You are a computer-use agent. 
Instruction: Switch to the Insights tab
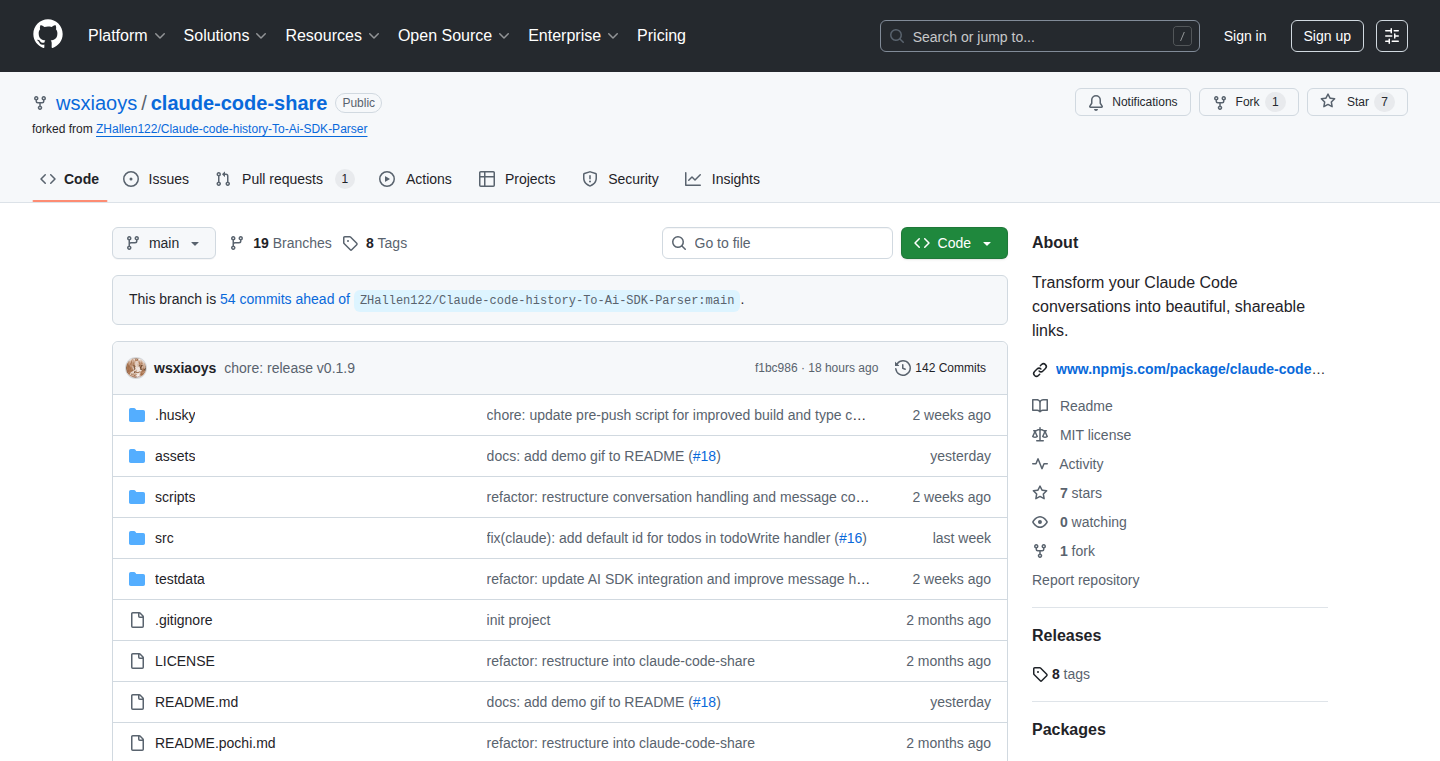pyautogui.click(x=723, y=179)
